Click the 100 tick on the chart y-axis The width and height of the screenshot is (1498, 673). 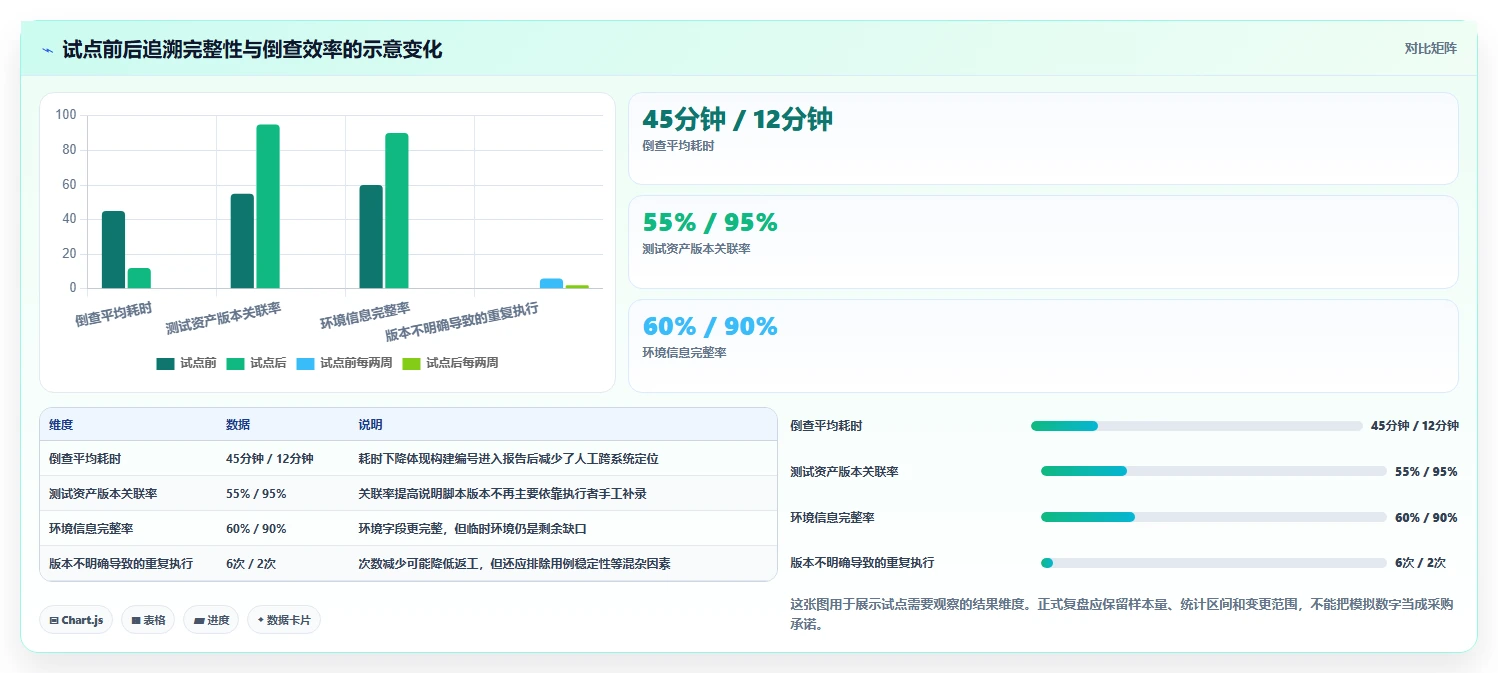[66, 115]
